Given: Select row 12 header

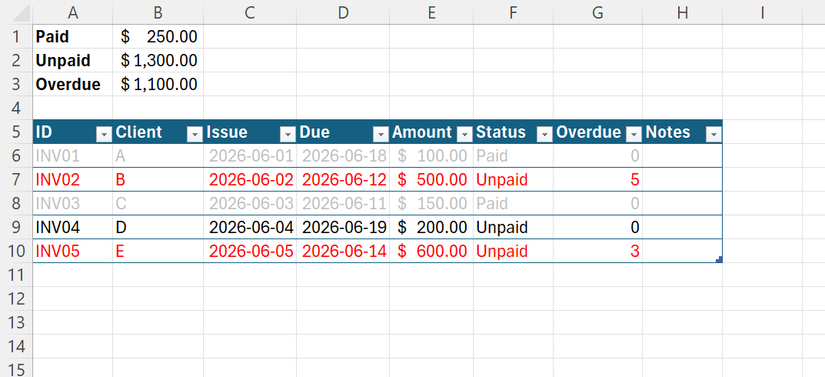Looking at the screenshot, I should coord(16,299).
